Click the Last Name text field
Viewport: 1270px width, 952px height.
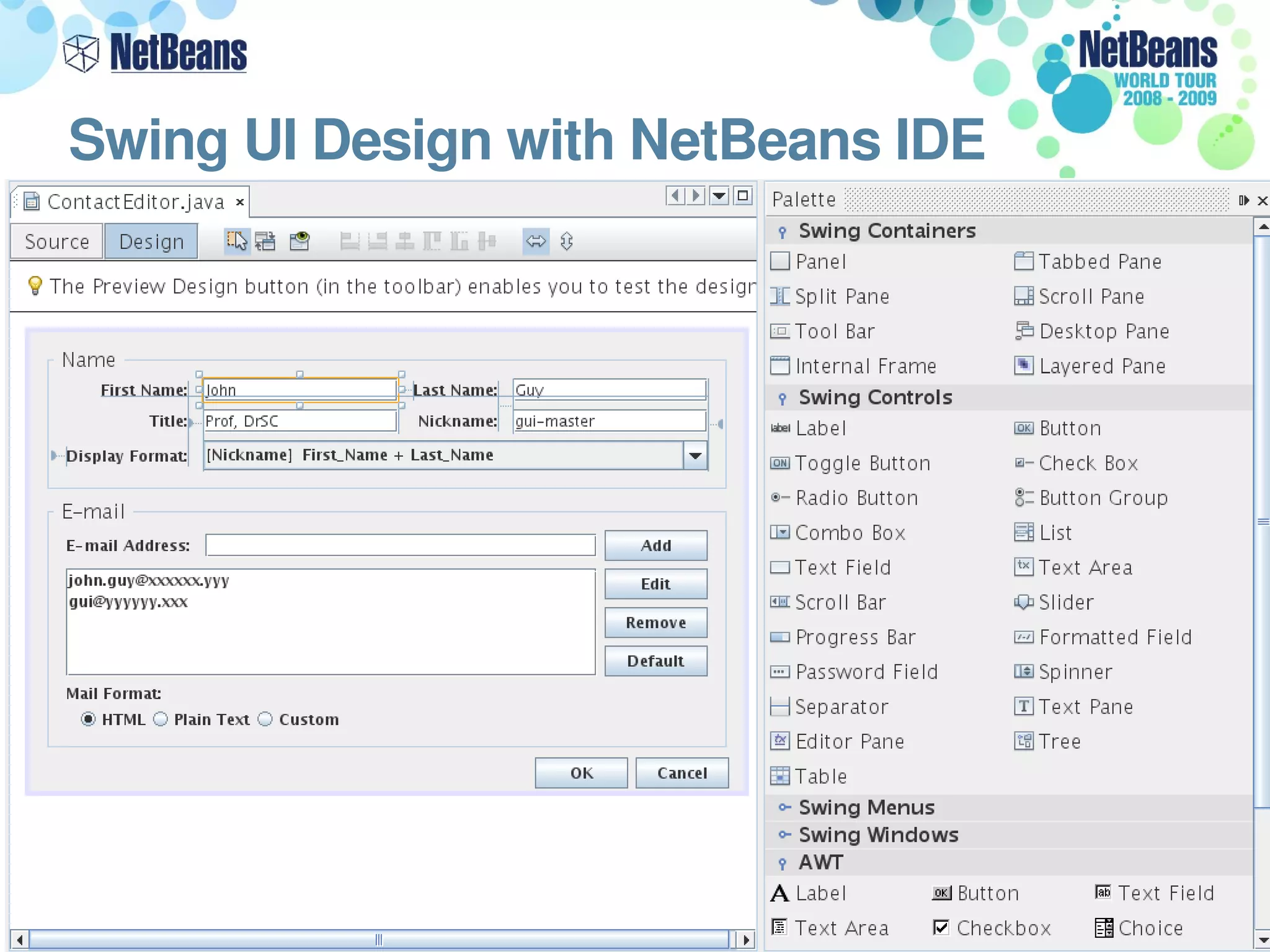(610, 389)
